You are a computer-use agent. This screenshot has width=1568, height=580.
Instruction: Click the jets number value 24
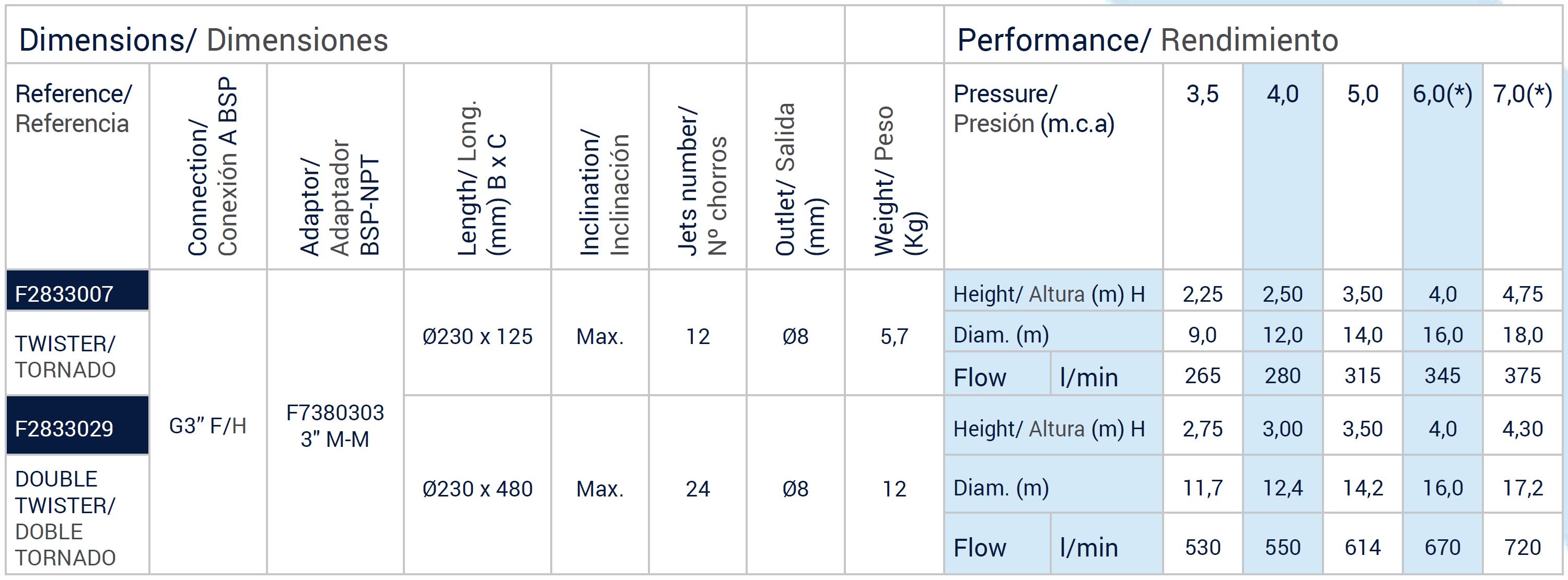click(698, 489)
